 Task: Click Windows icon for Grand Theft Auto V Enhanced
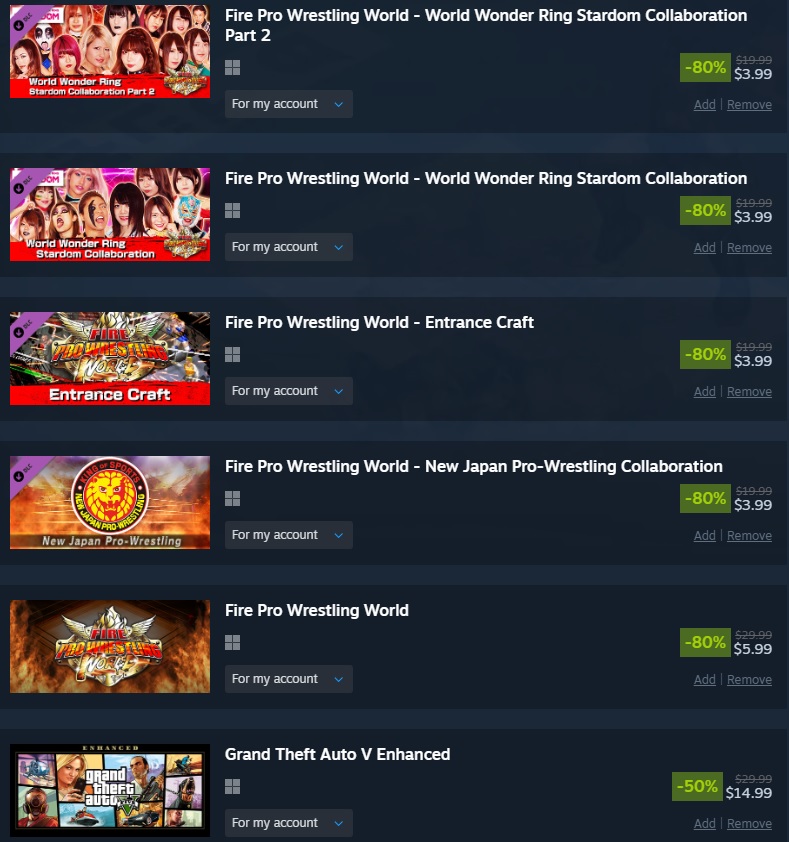[232, 786]
